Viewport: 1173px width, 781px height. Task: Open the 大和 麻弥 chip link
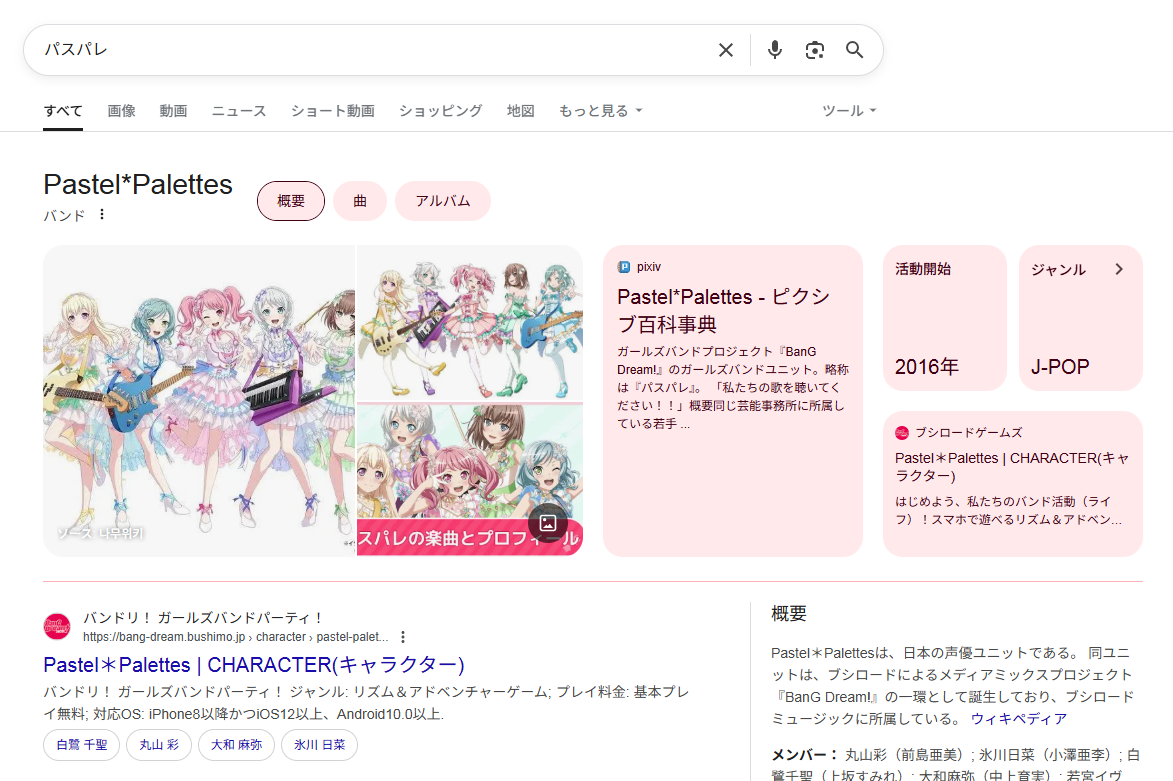(236, 745)
